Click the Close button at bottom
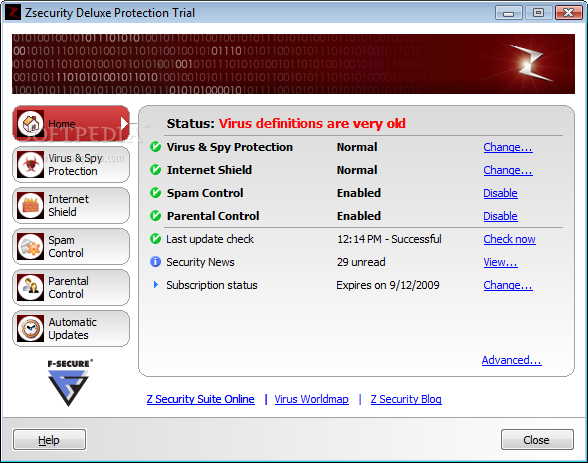588x463 pixels. coord(537,440)
